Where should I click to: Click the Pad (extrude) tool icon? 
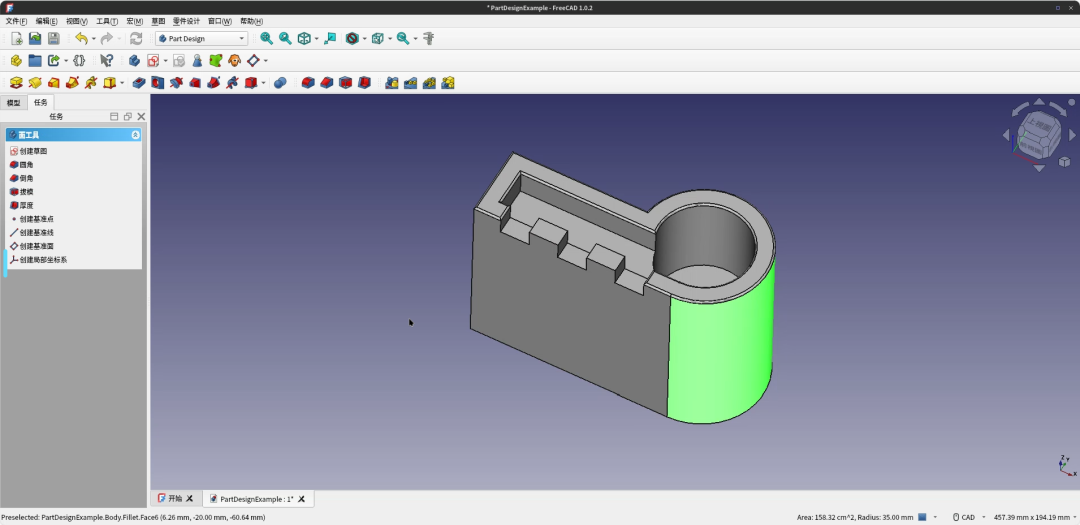17,82
